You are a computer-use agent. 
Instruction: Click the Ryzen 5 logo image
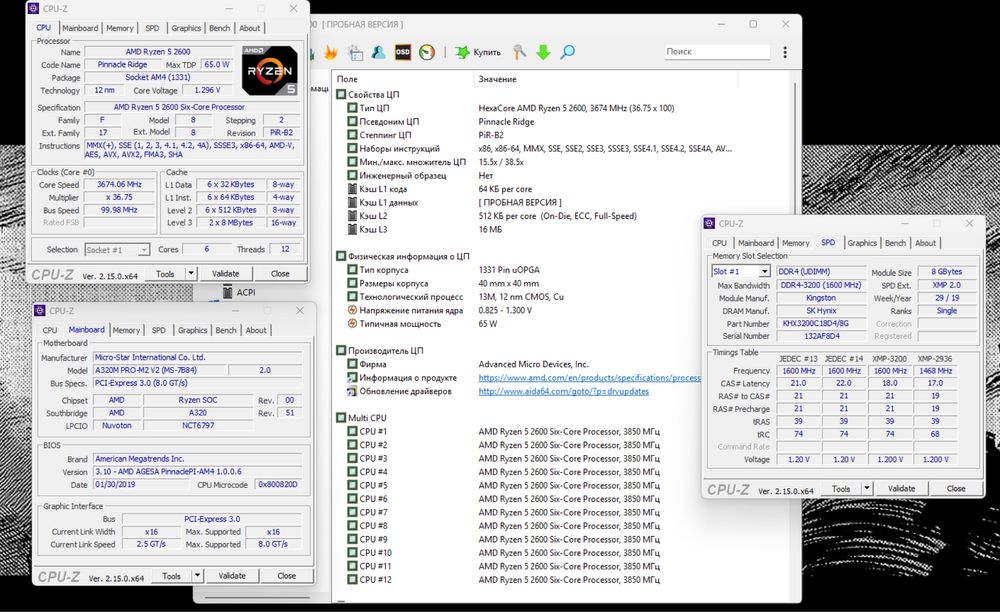269,70
